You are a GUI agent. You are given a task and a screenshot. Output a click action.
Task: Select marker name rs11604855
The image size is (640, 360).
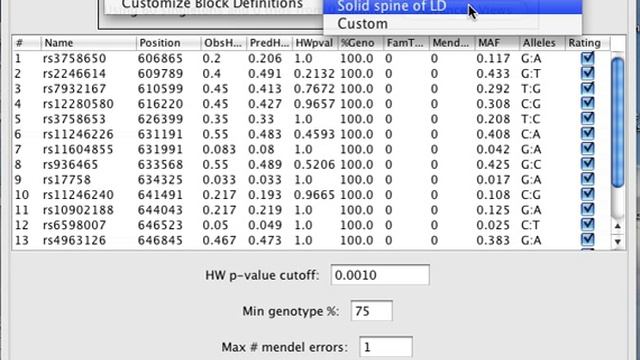[x=78, y=149]
